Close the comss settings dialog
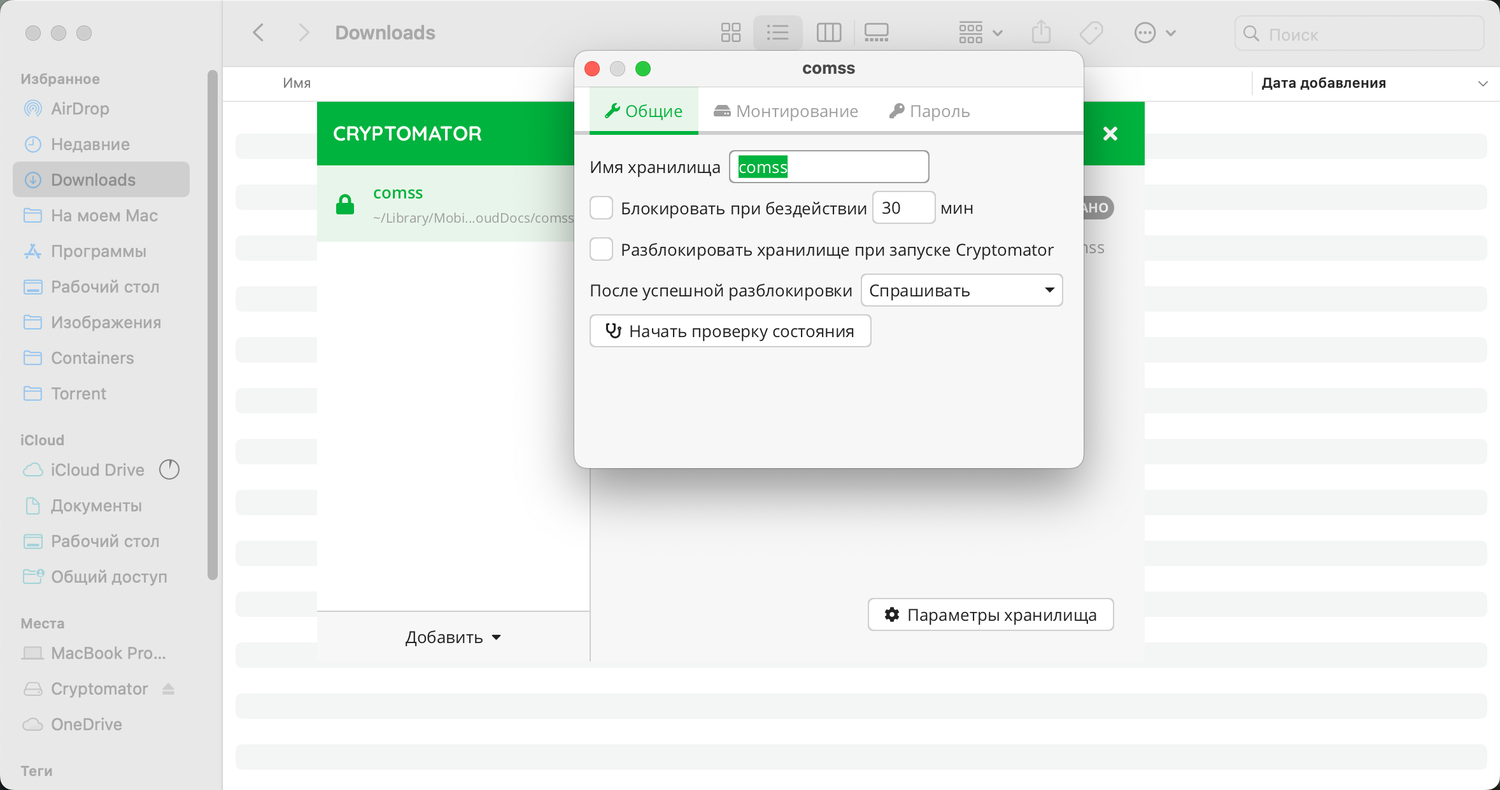 [x=592, y=69]
